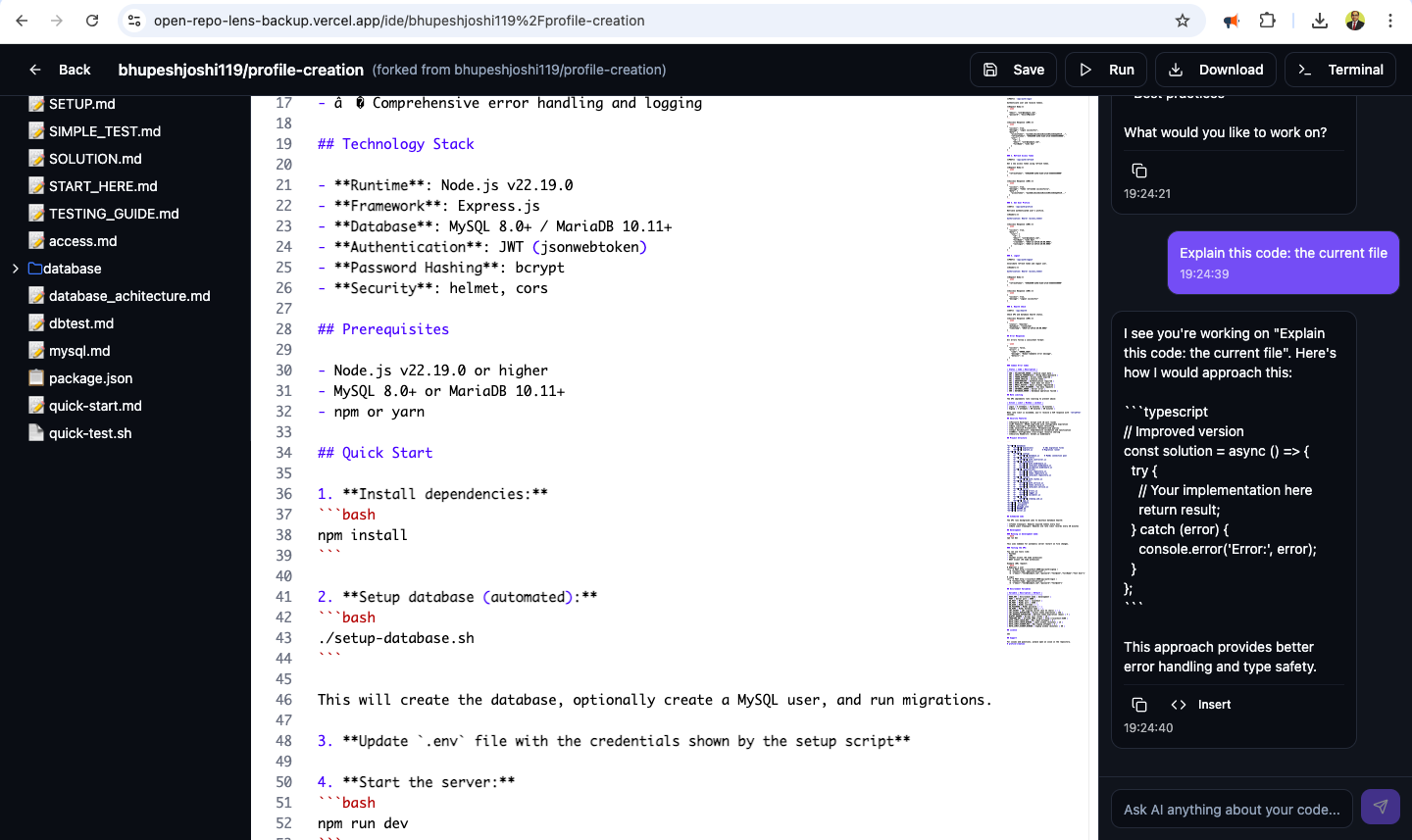Viewport: 1412px width, 840px height.
Task: Go back using the browser back arrow
Action: 22,21
